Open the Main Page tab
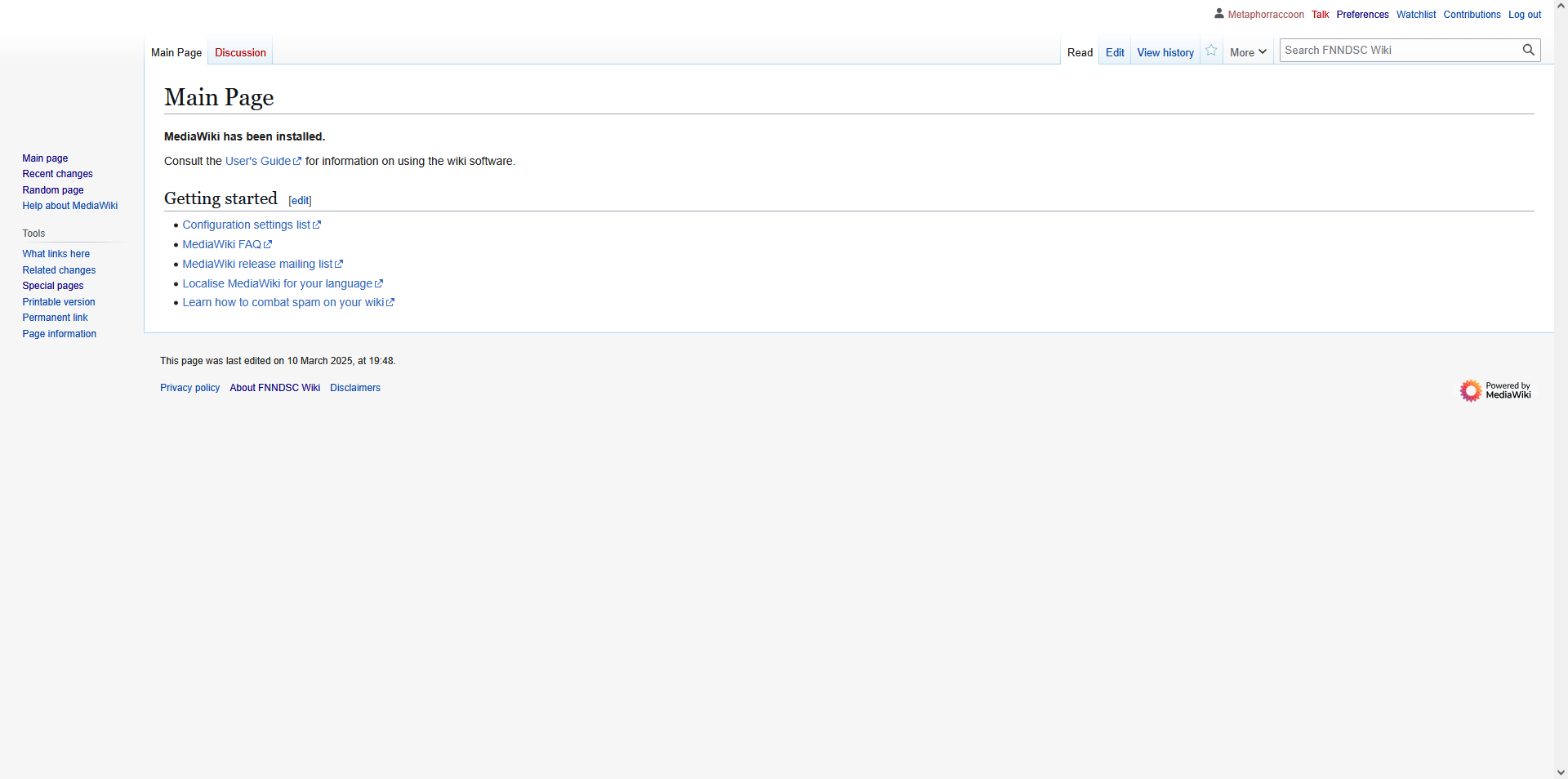 [176, 52]
